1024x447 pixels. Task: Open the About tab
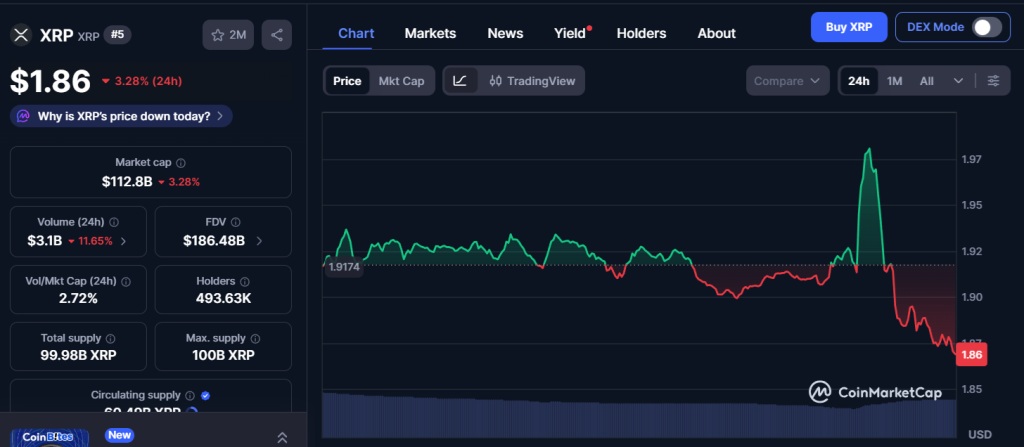click(716, 33)
